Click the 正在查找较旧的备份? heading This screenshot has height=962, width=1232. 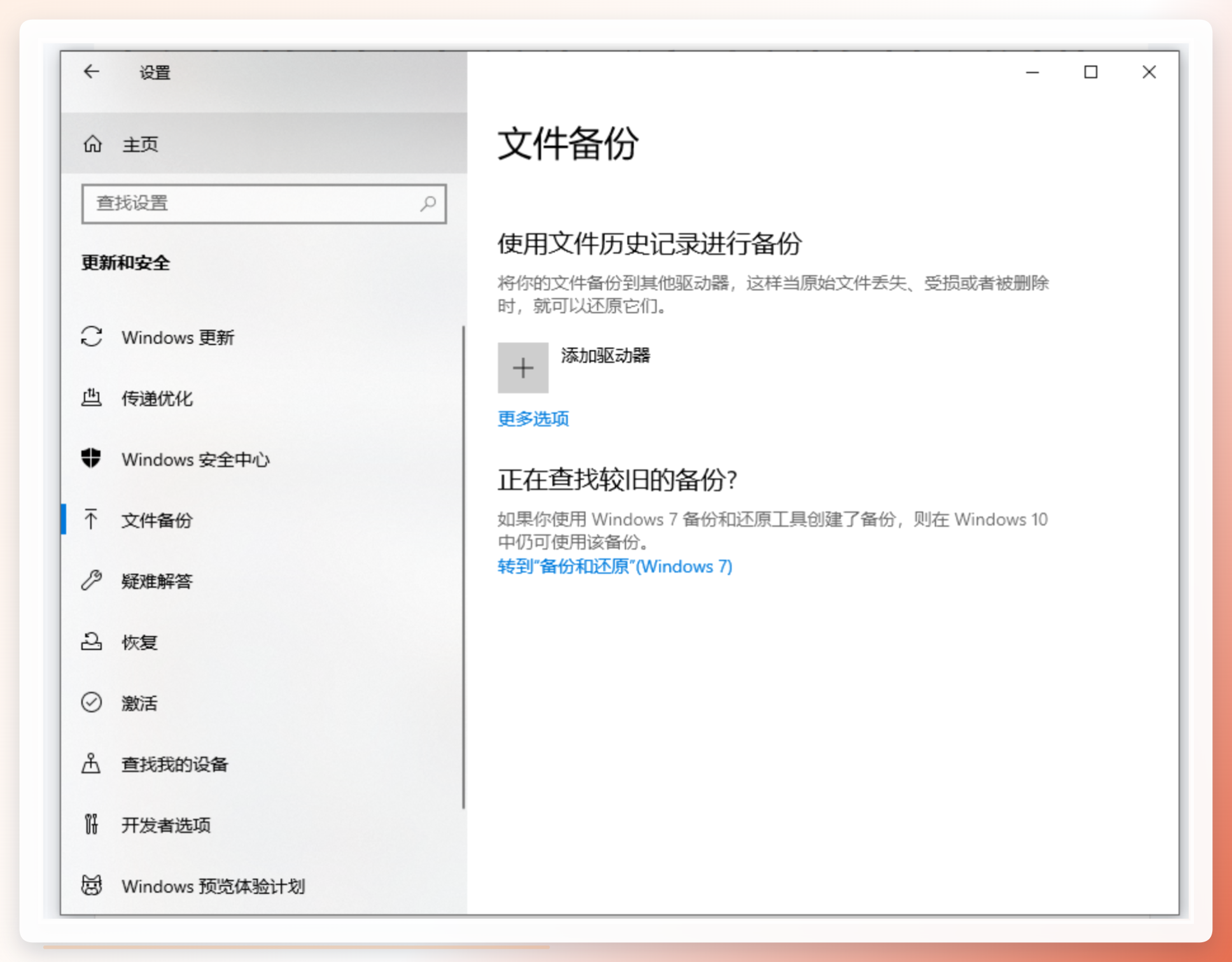617,479
